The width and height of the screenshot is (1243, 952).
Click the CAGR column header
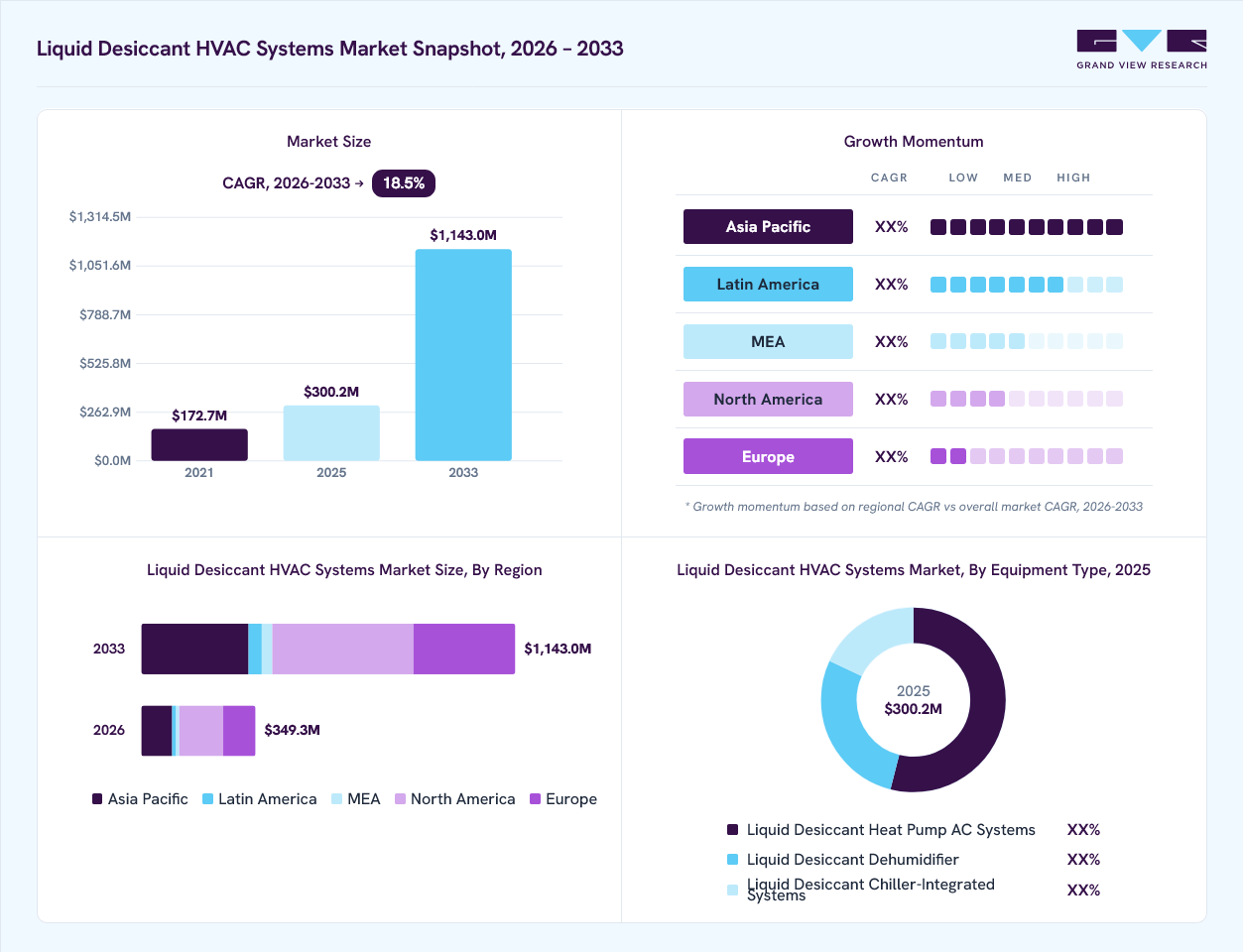click(890, 178)
